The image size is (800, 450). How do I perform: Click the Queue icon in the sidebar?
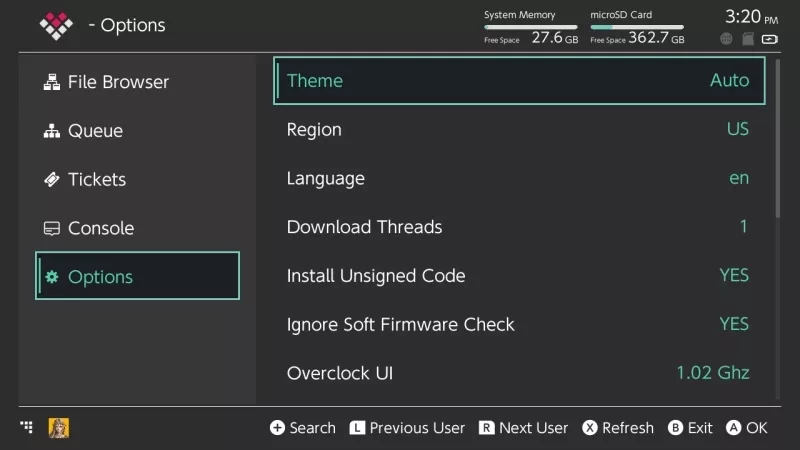52,131
